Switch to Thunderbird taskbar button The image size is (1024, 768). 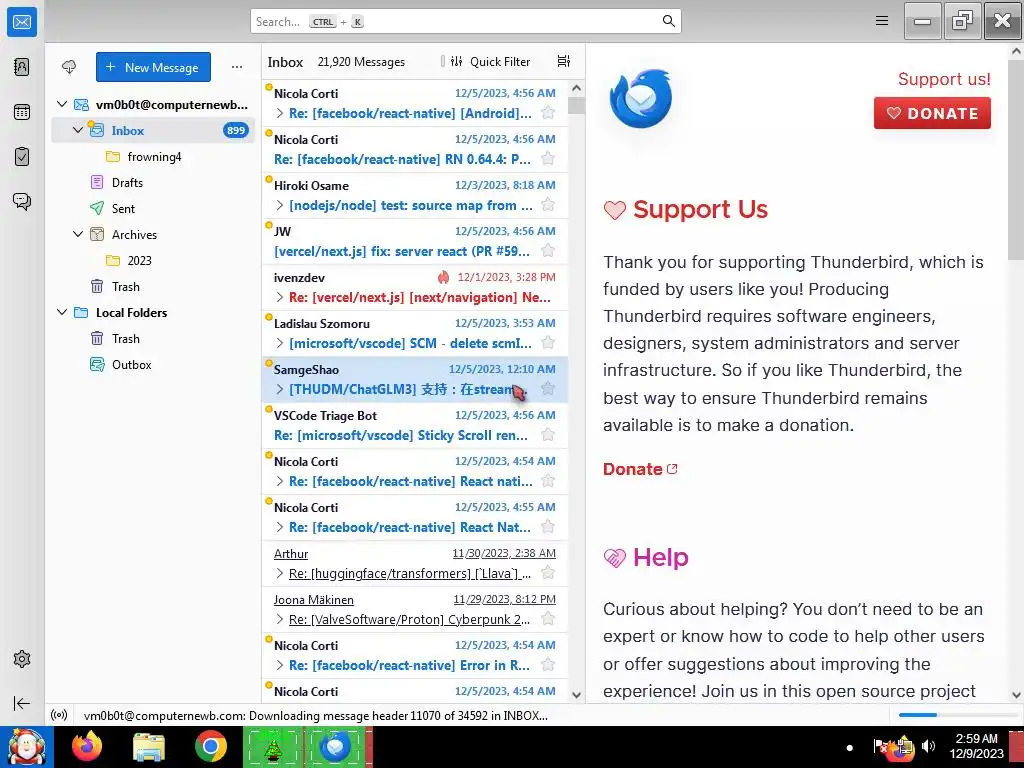(x=335, y=746)
